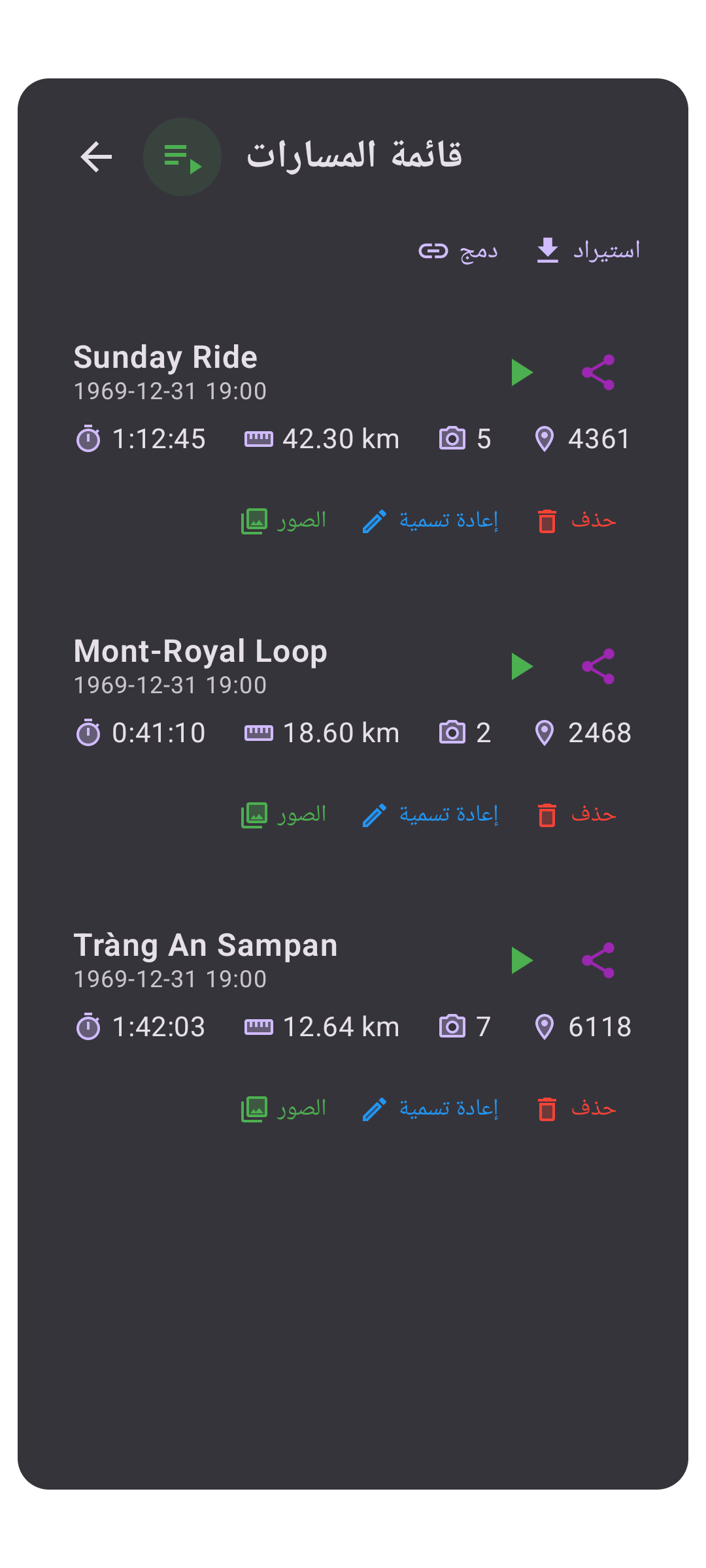View photos for Sunday Ride
Viewport: 706px width, 1568px height.
pos(283,521)
